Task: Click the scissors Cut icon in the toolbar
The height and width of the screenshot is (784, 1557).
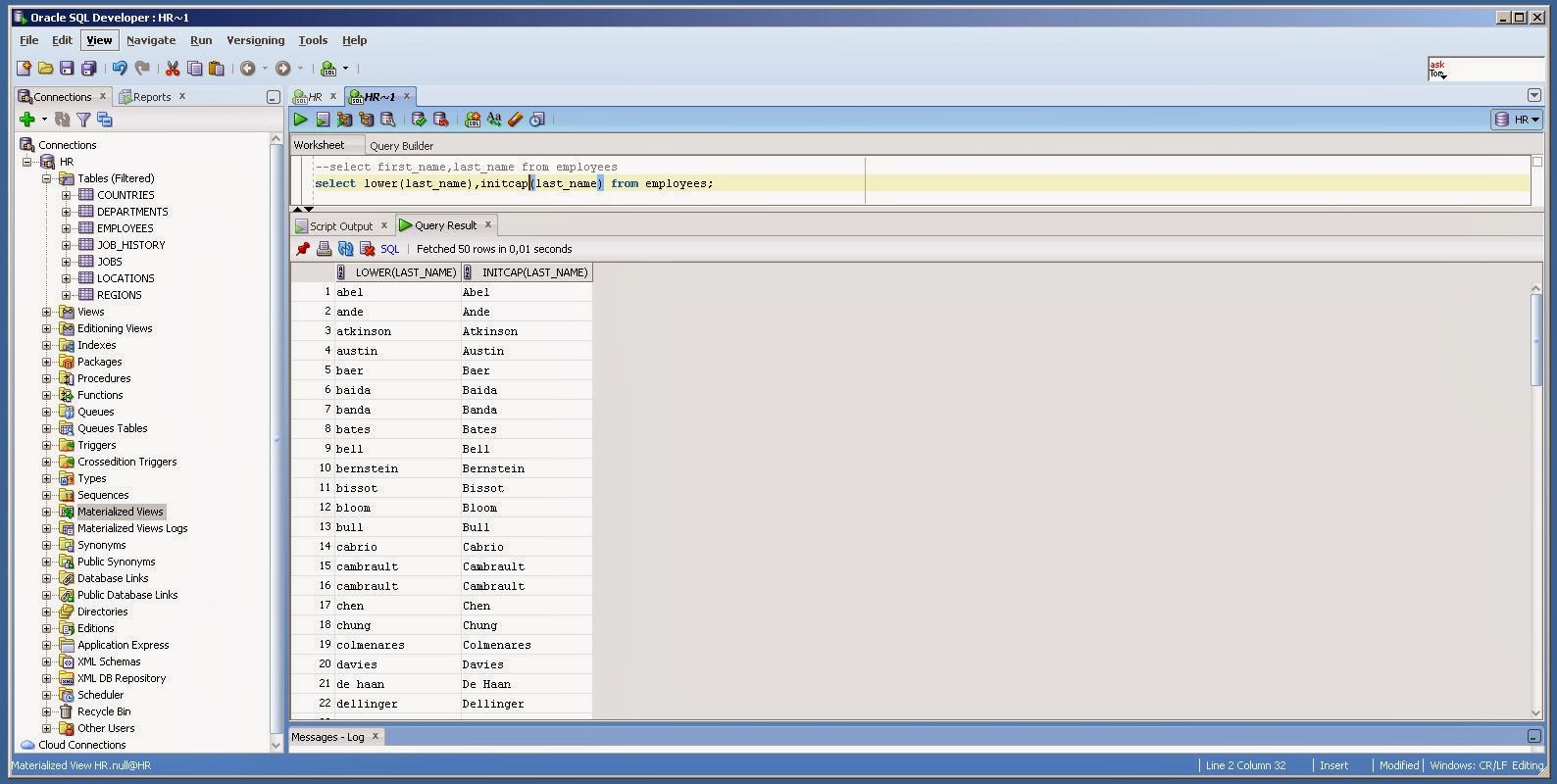Action: 173,68
